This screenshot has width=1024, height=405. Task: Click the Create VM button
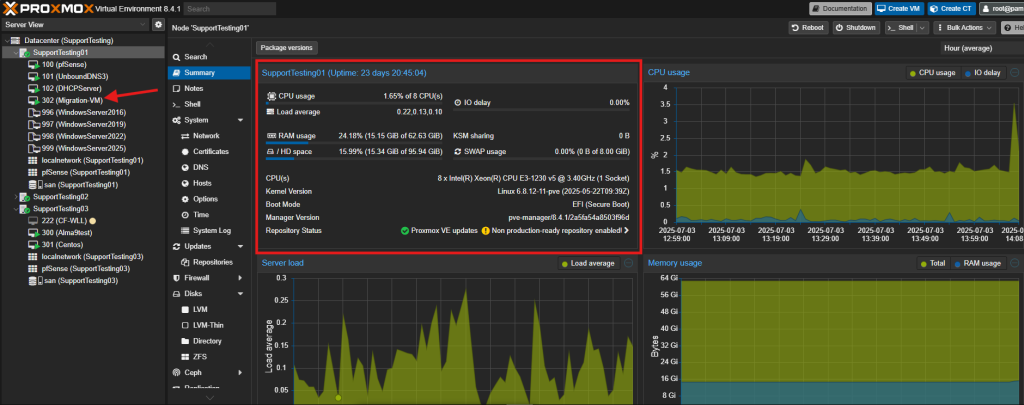coord(899,8)
